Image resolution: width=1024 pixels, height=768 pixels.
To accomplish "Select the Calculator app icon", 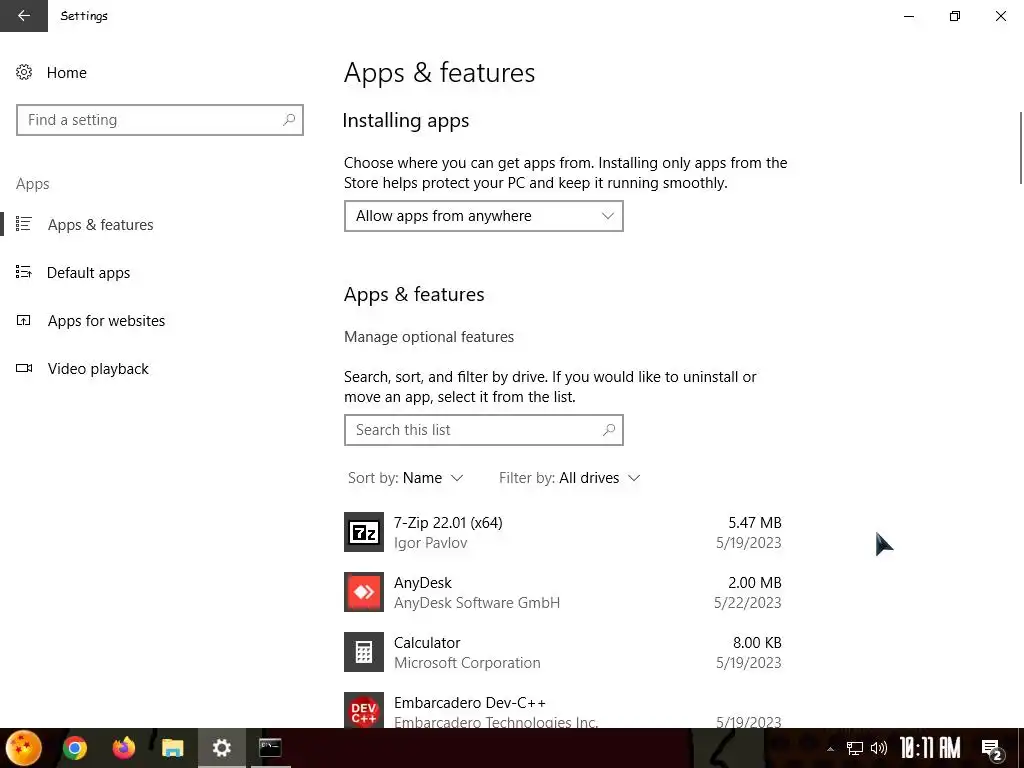I will [364, 652].
